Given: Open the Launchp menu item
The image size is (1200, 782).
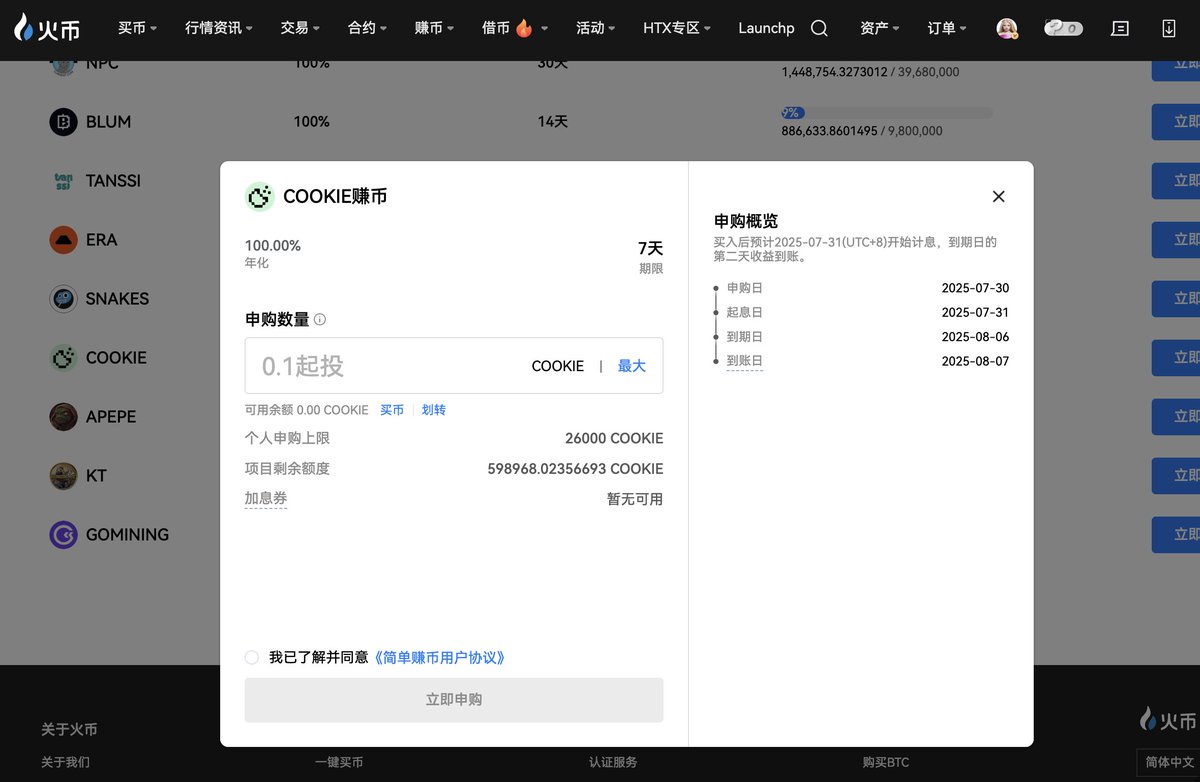Looking at the screenshot, I should [x=766, y=28].
